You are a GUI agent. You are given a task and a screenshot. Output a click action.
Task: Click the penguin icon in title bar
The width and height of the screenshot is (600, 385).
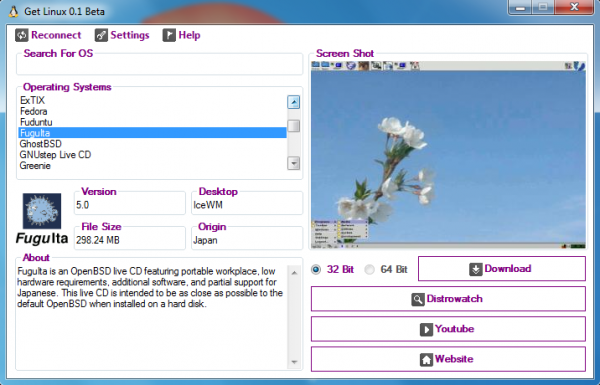pos(13,11)
